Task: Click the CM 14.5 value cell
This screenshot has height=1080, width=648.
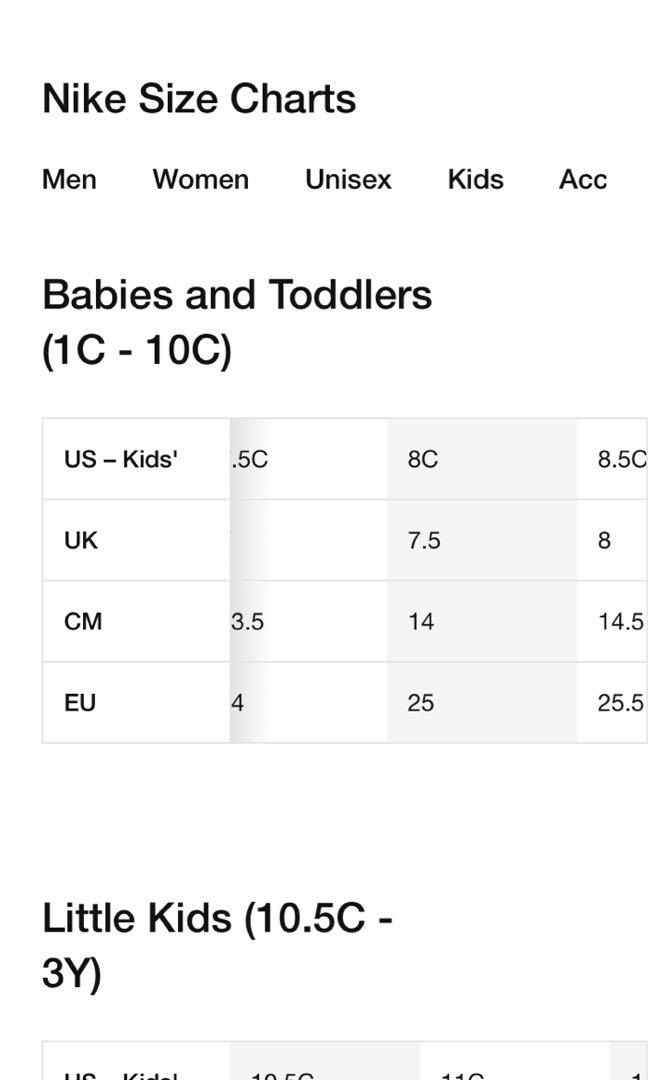Action: [x=612, y=621]
